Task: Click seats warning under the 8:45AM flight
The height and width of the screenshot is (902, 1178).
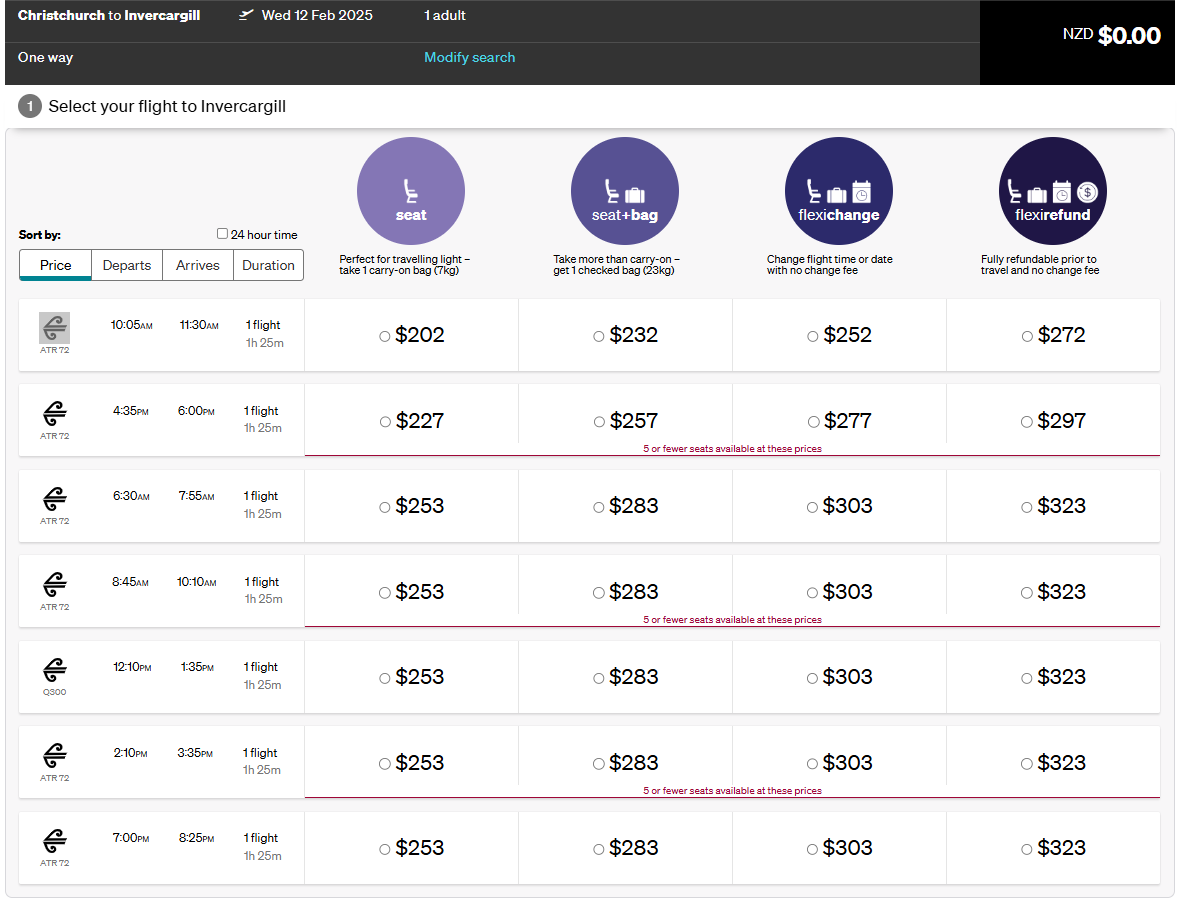Action: pos(732,620)
